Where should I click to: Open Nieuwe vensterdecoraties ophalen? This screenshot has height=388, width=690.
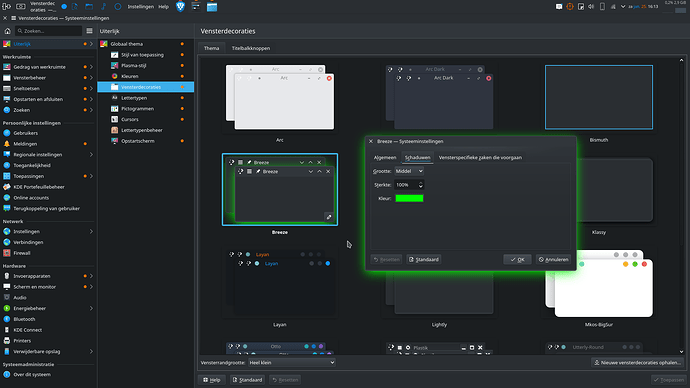[637, 362]
